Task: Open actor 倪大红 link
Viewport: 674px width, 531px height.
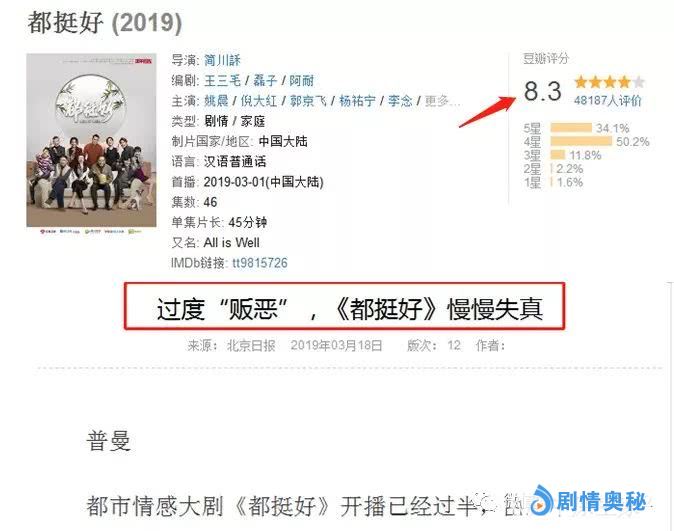Action: 258,101
